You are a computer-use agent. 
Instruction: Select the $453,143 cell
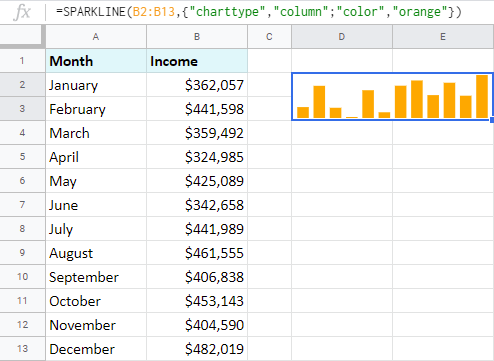point(197,301)
